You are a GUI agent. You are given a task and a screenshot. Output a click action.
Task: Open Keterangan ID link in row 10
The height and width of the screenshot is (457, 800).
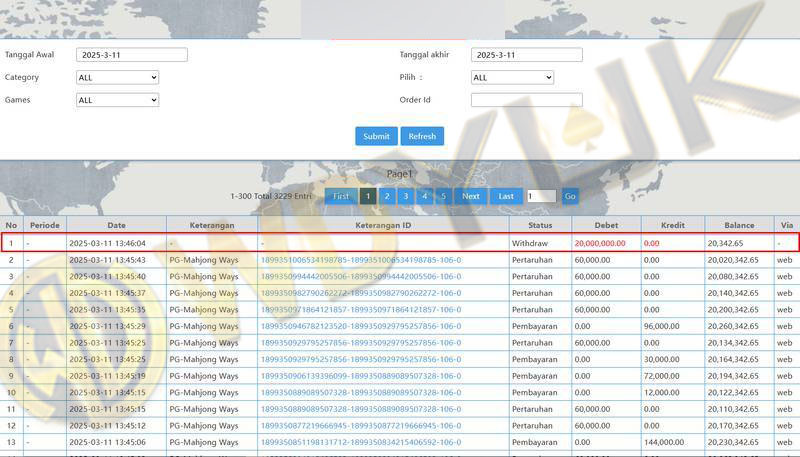point(361,393)
